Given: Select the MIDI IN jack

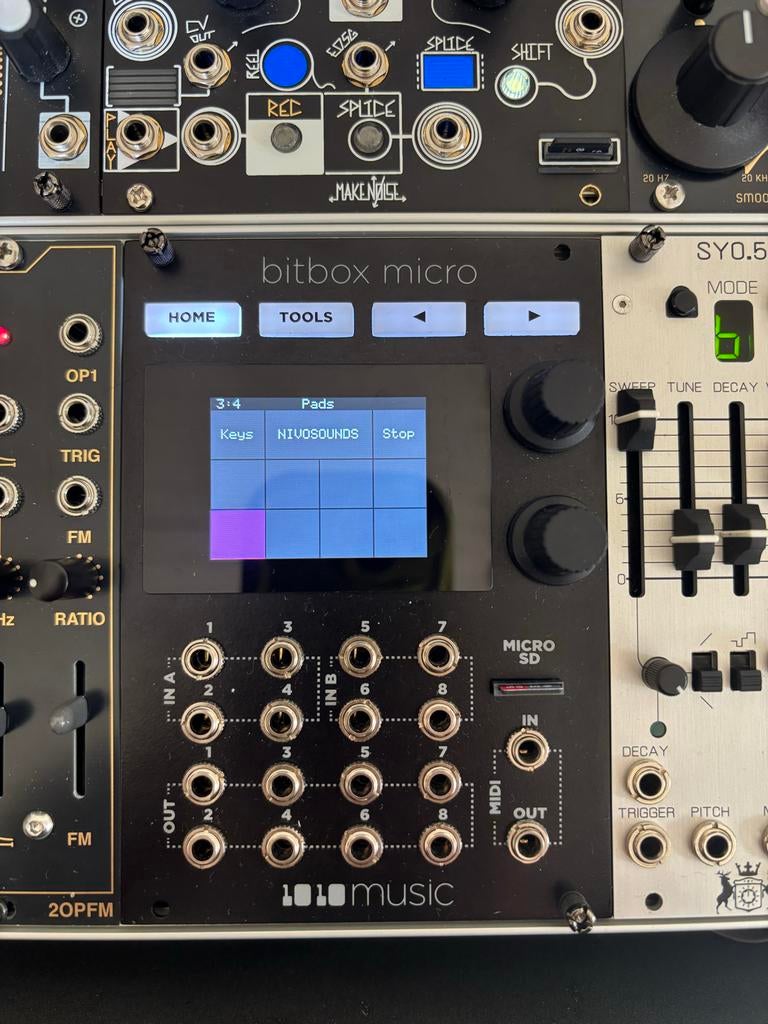Looking at the screenshot, I should tap(528, 749).
